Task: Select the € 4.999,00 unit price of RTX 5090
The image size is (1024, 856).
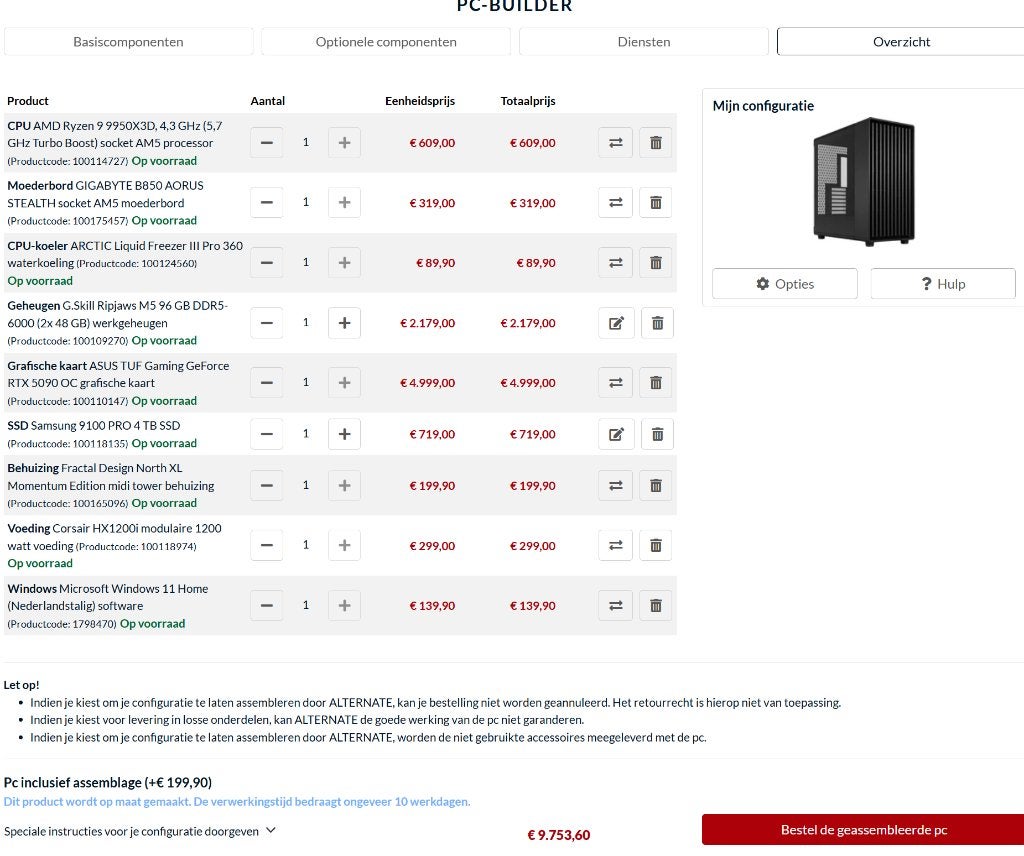Action: point(427,383)
